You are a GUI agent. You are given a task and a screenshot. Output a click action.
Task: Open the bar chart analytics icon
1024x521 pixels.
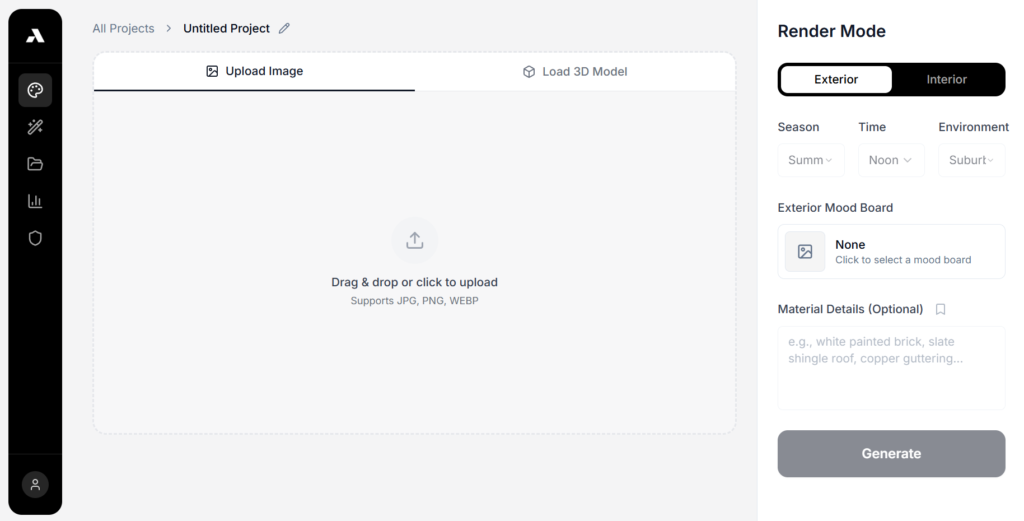(x=35, y=201)
